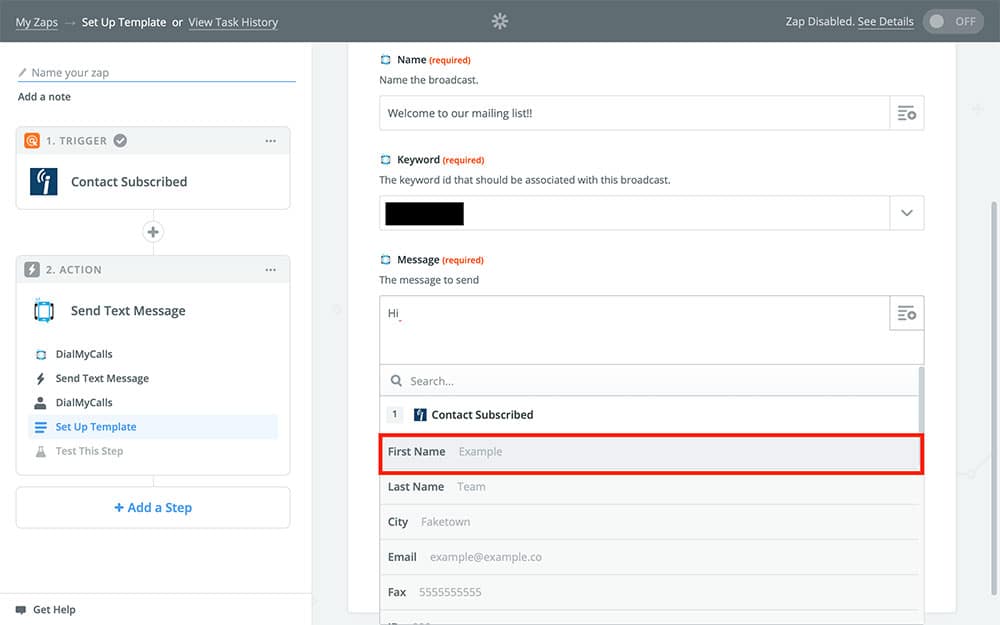The image size is (1000, 625).
Task: Click the Search box in field picker
Action: (x=650, y=381)
